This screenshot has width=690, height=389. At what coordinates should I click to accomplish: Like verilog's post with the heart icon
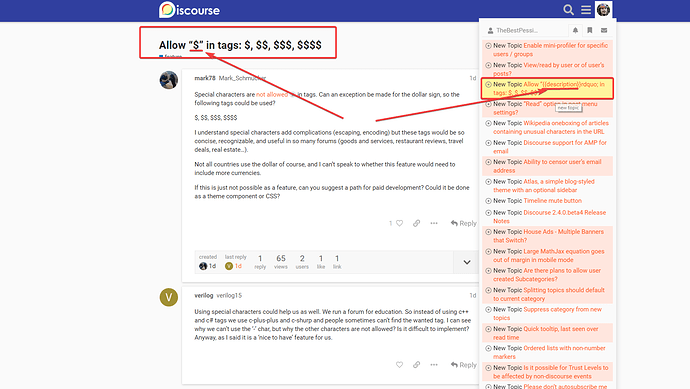click(400, 365)
